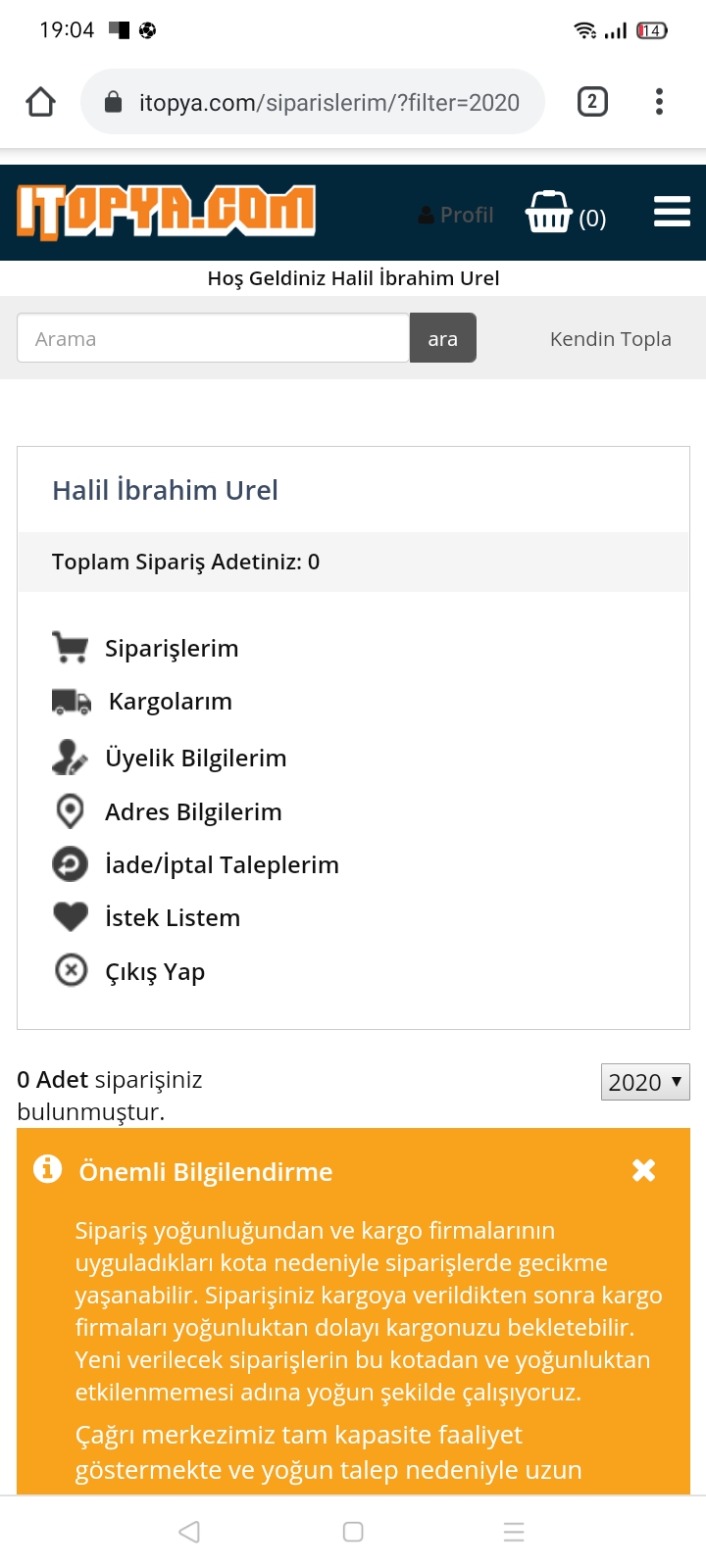Image resolution: width=706 pixels, height=1568 pixels.
Task: Select Çıkış Yap to log out
Action: click(x=155, y=971)
